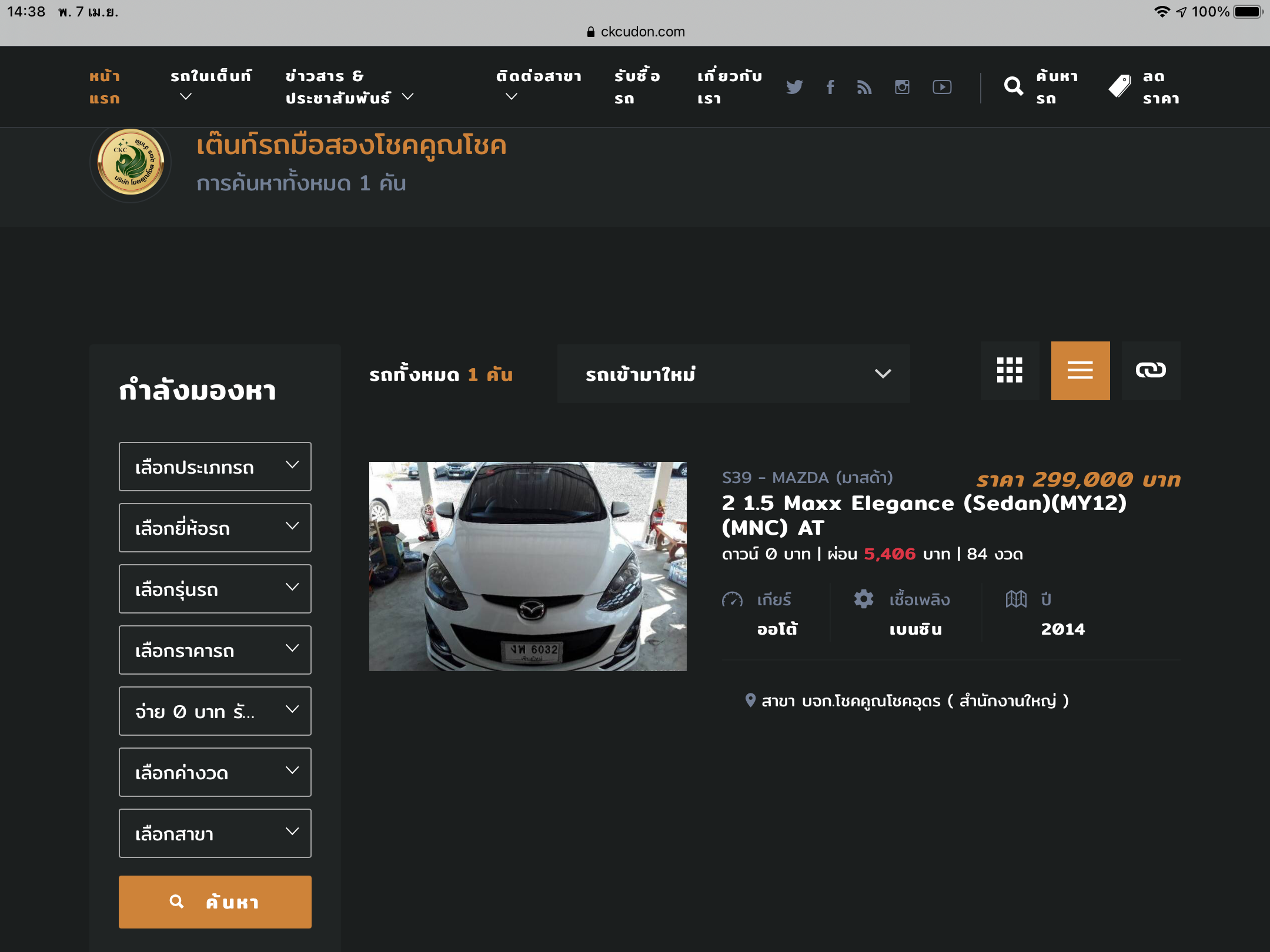Expand the เลือกประเภทรถ dropdown
1270x952 pixels.
(x=215, y=467)
